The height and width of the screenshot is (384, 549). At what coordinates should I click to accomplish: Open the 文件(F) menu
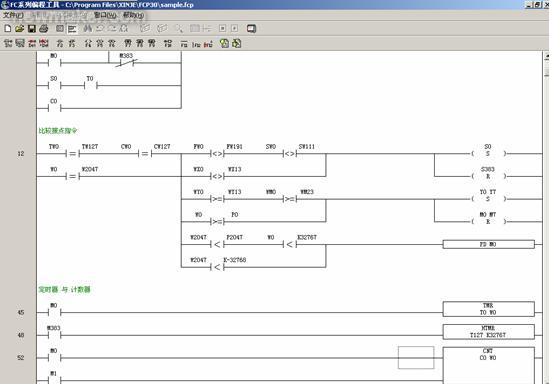[x=13, y=15]
